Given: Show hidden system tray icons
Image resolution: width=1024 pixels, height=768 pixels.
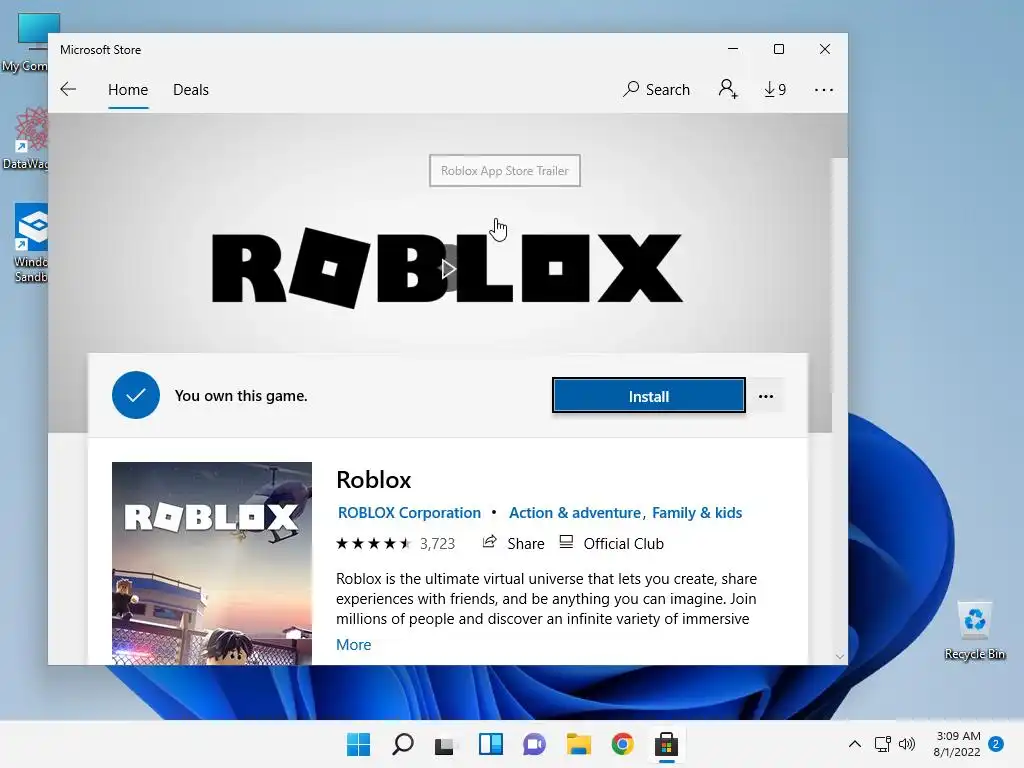Looking at the screenshot, I should 854,744.
